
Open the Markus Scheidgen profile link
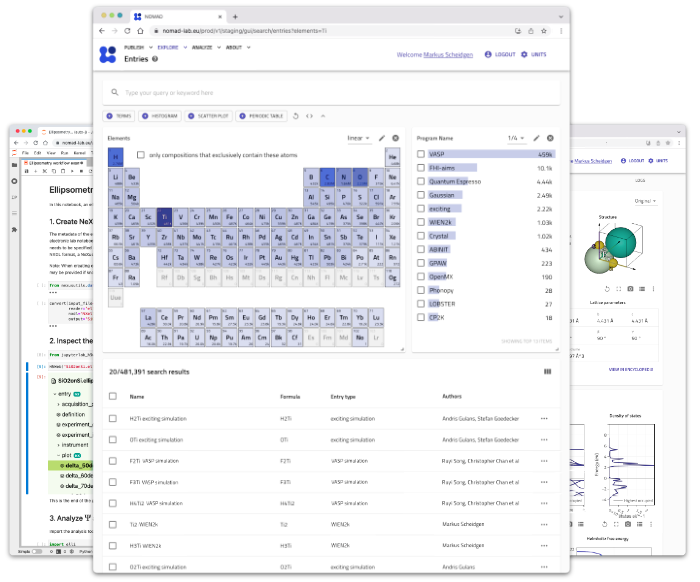click(448, 55)
